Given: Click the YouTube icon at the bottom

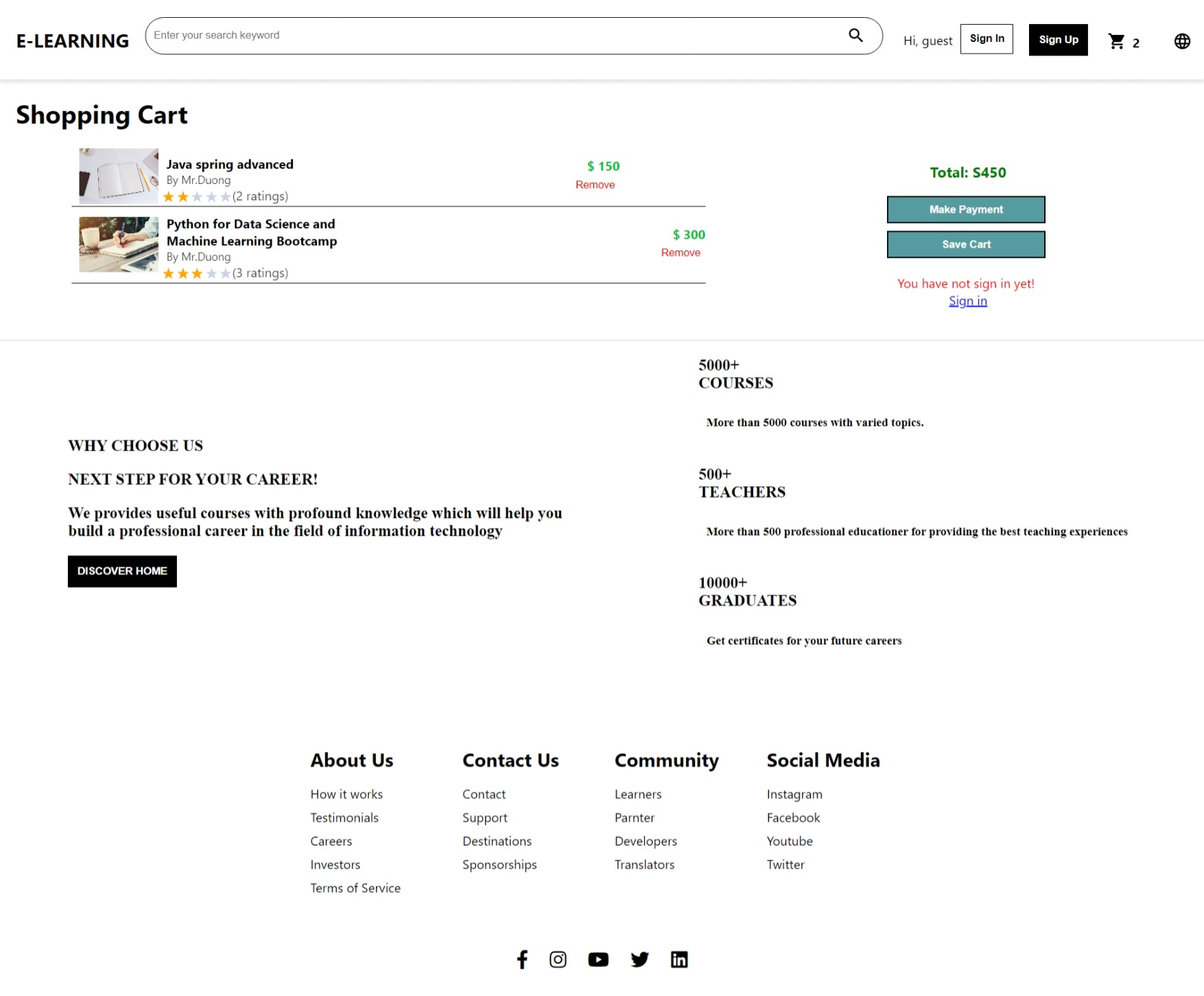Looking at the screenshot, I should coord(598,959).
